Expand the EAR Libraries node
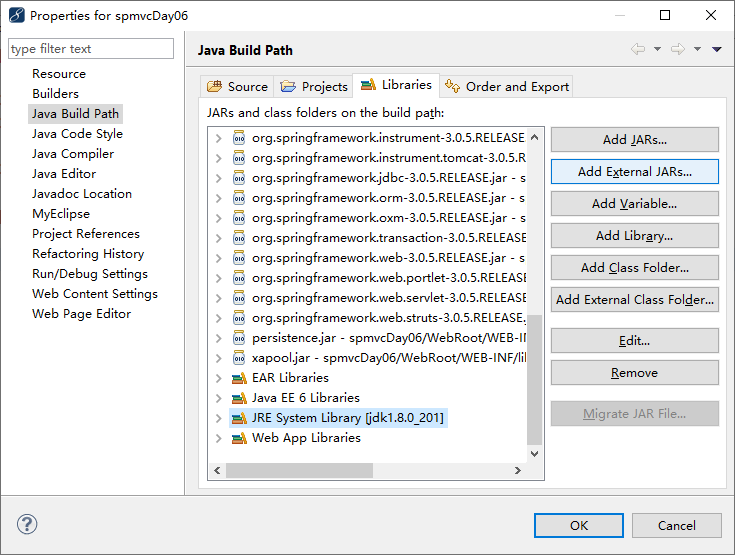 point(218,378)
